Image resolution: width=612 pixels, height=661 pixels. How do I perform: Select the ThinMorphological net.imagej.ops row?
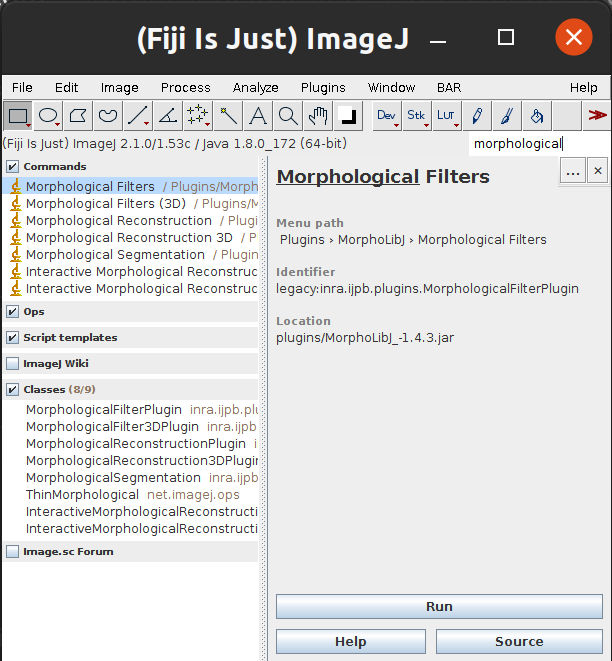pyautogui.click(x=131, y=494)
